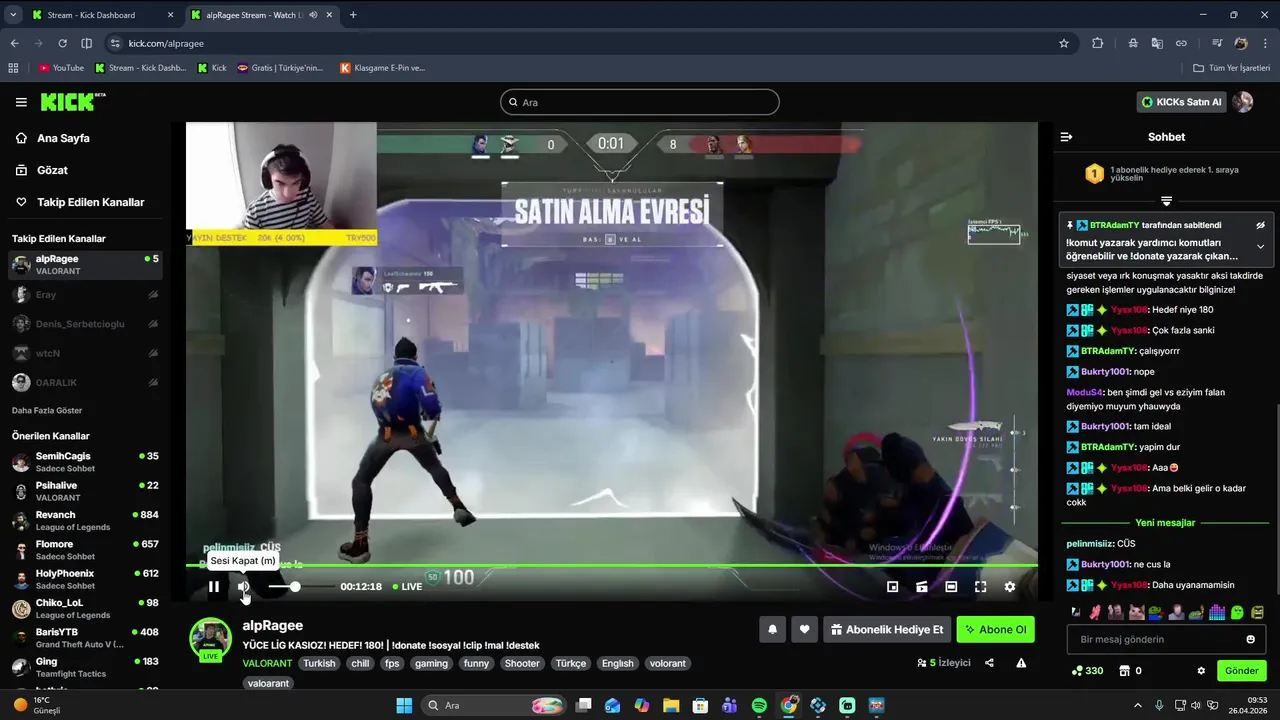This screenshot has height=720, width=1280.
Task: Click the clip creation icon in player
Action: click(x=922, y=587)
